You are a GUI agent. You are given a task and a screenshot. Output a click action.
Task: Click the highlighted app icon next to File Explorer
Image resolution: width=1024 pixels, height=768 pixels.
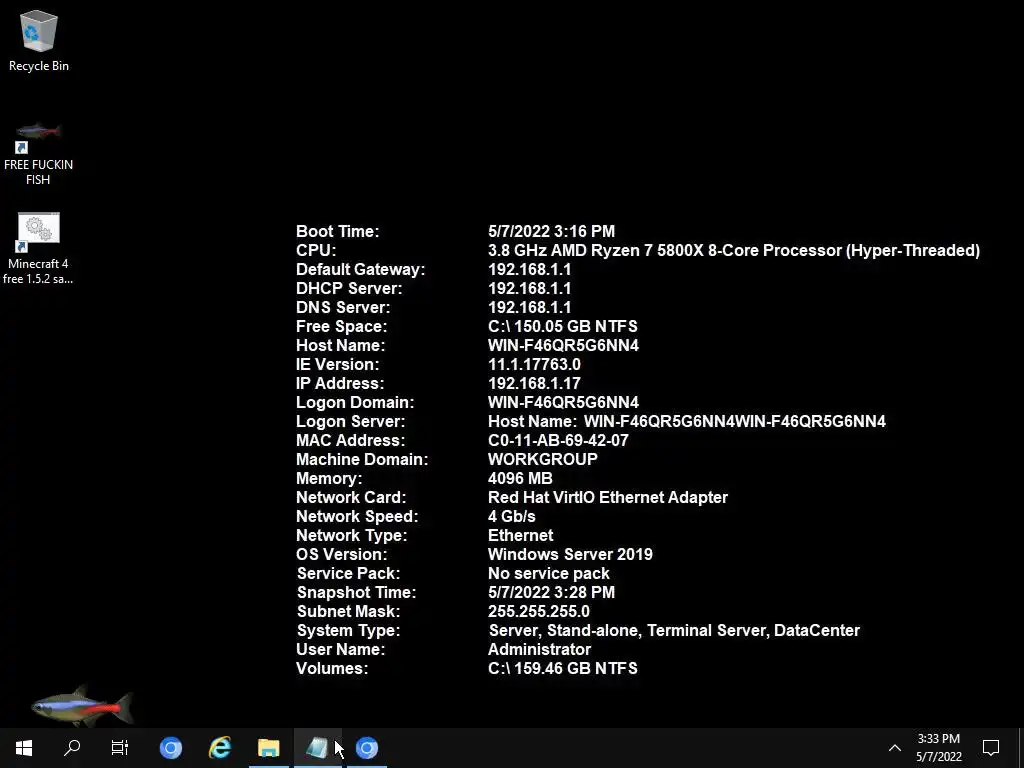coord(317,748)
